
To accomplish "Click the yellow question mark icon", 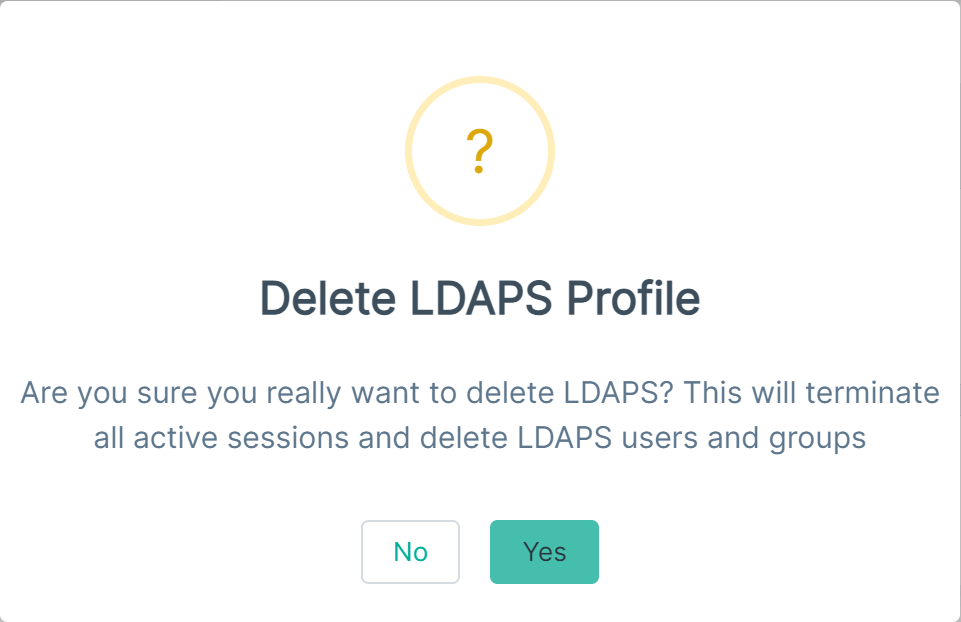I will (480, 151).
